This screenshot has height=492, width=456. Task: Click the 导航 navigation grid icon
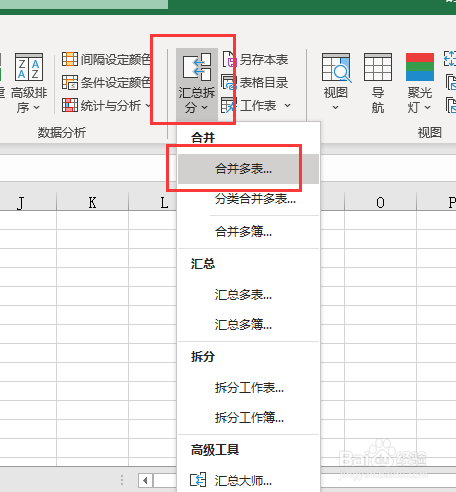[x=378, y=67]
